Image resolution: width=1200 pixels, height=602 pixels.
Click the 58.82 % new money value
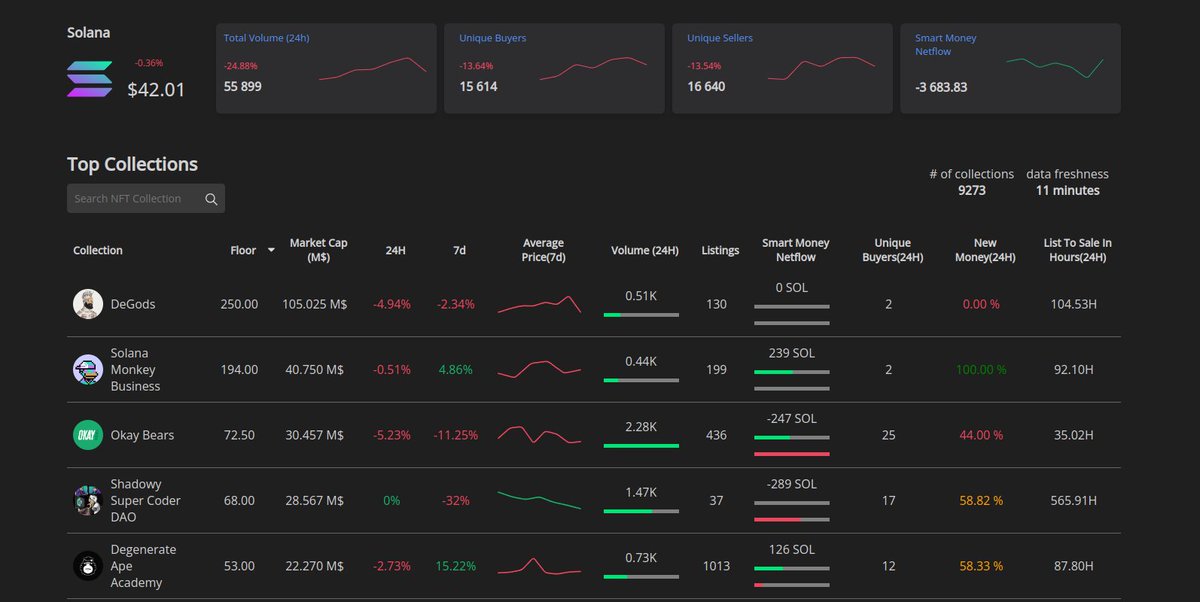coord(981,500)
